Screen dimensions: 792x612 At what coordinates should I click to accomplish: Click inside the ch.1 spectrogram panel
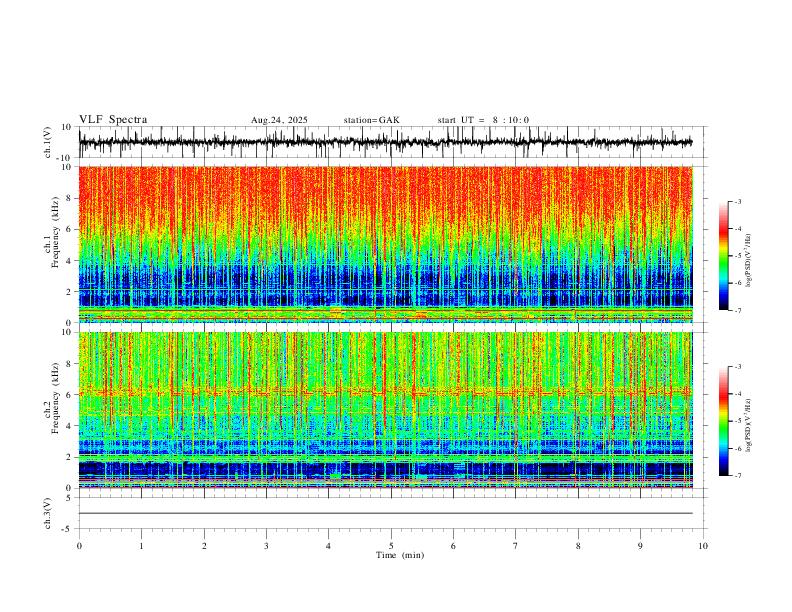click(x=385, y=244)
